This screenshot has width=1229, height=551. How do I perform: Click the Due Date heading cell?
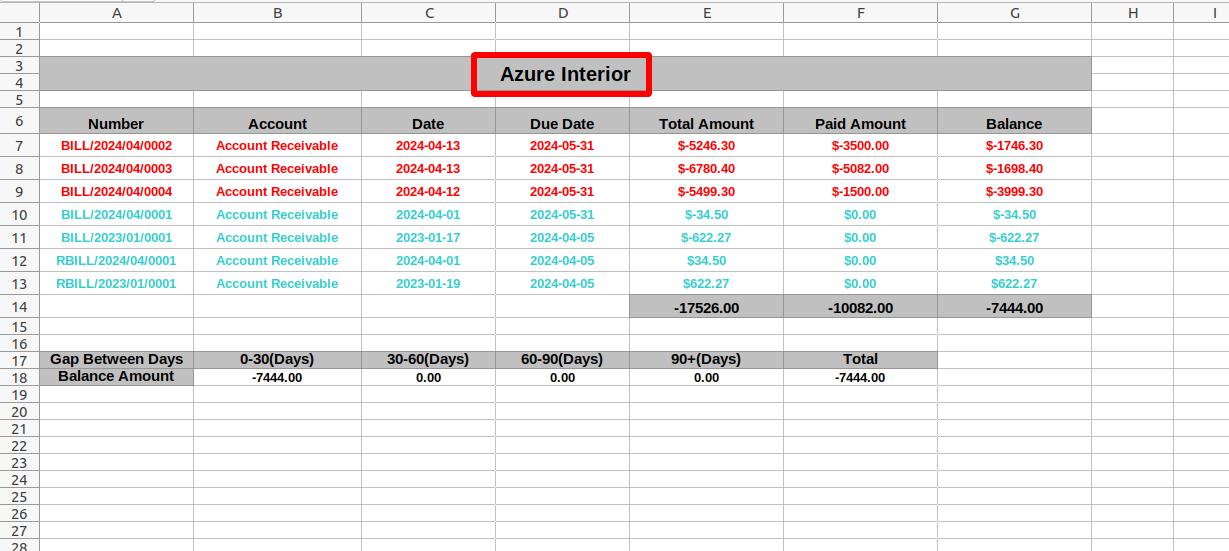pyautogui.click(x=562, y=122)
